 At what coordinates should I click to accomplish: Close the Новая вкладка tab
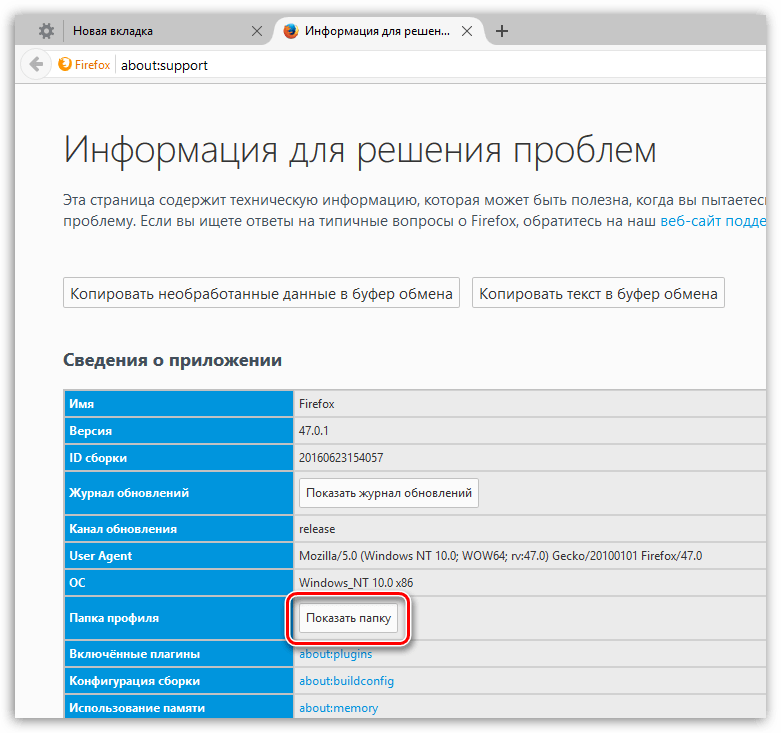257,31
